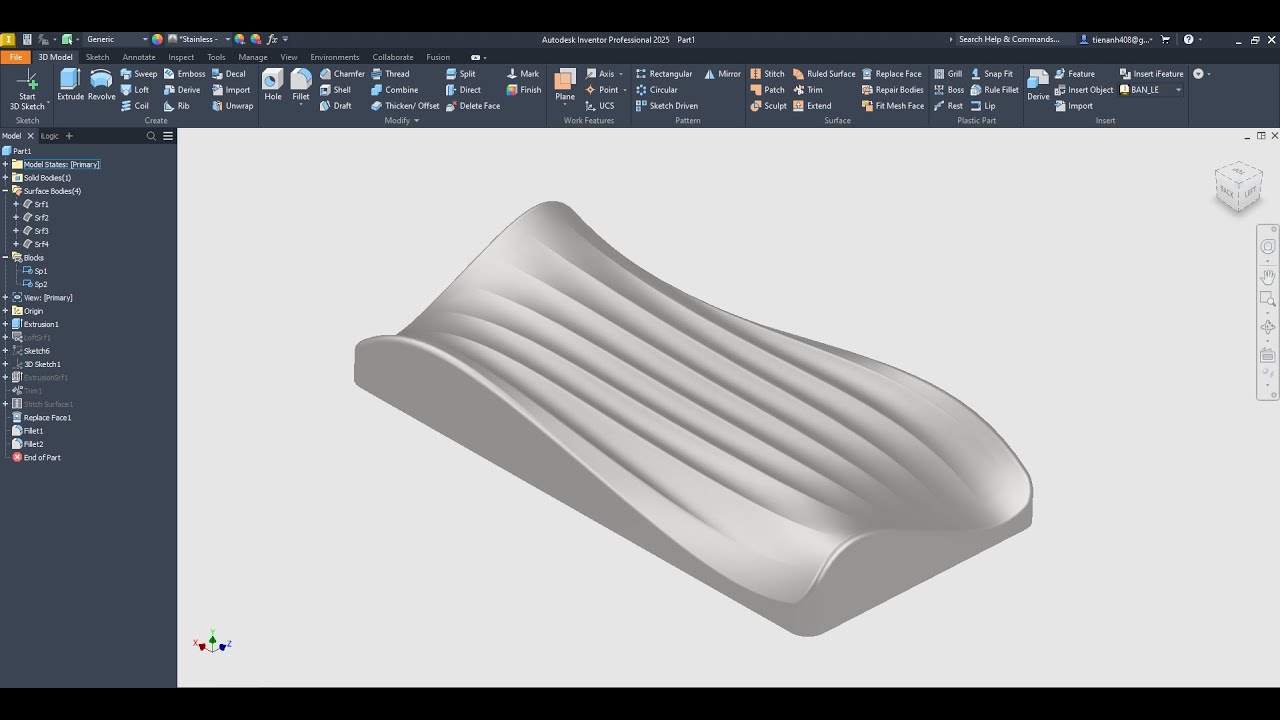Select the Shell tool
Viewport: 1280px width, 720px height.
[335, 90]
